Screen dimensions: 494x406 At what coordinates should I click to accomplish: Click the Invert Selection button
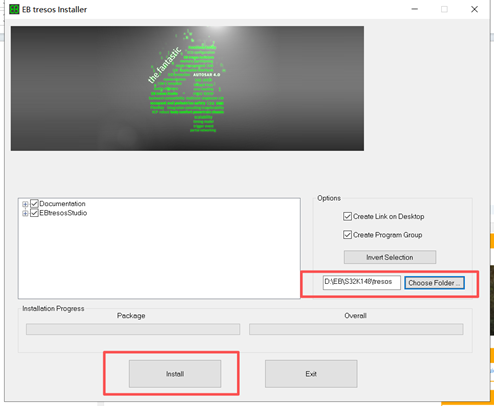390,257
